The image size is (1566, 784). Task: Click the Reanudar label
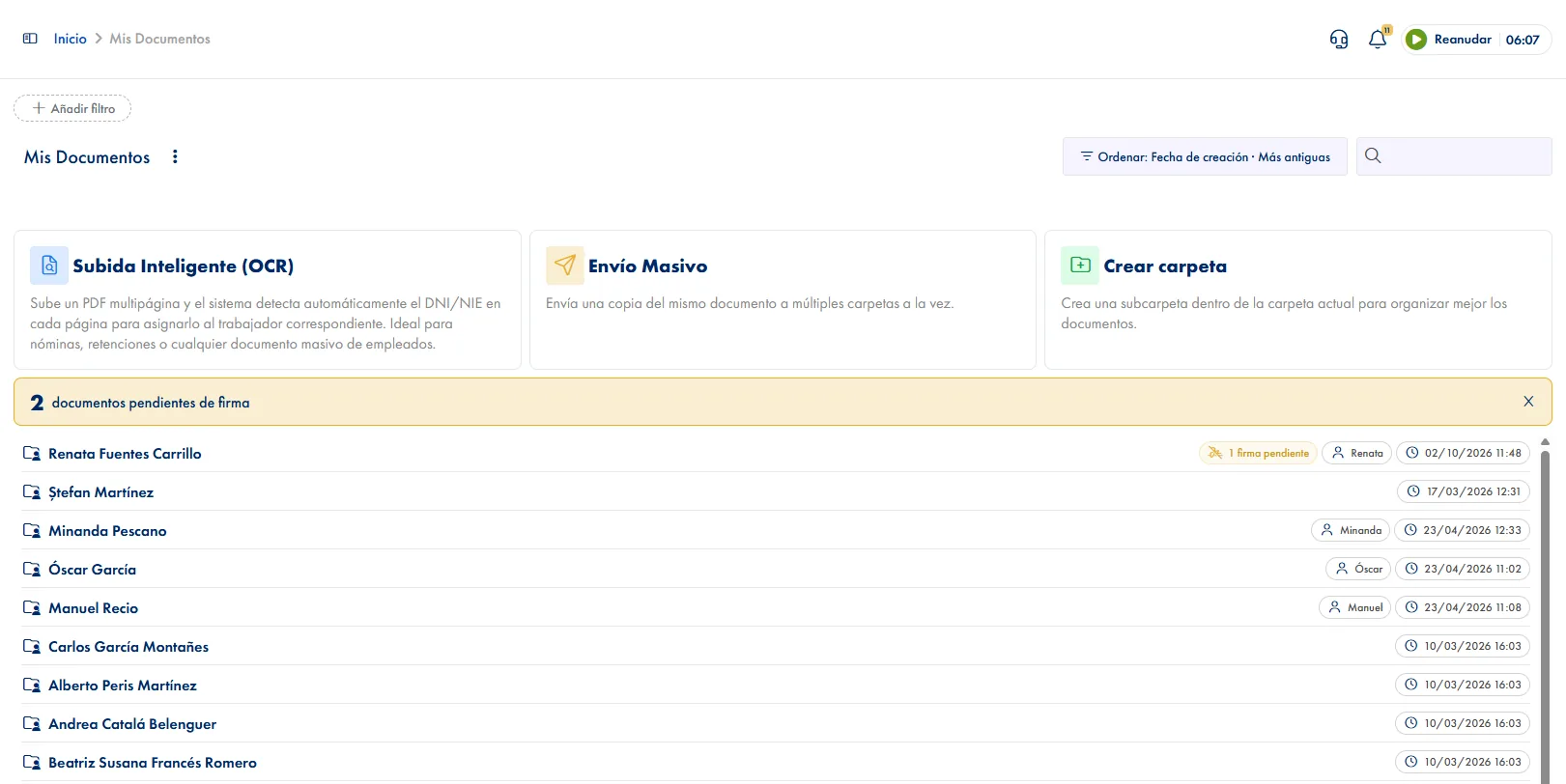(1463, 40)
